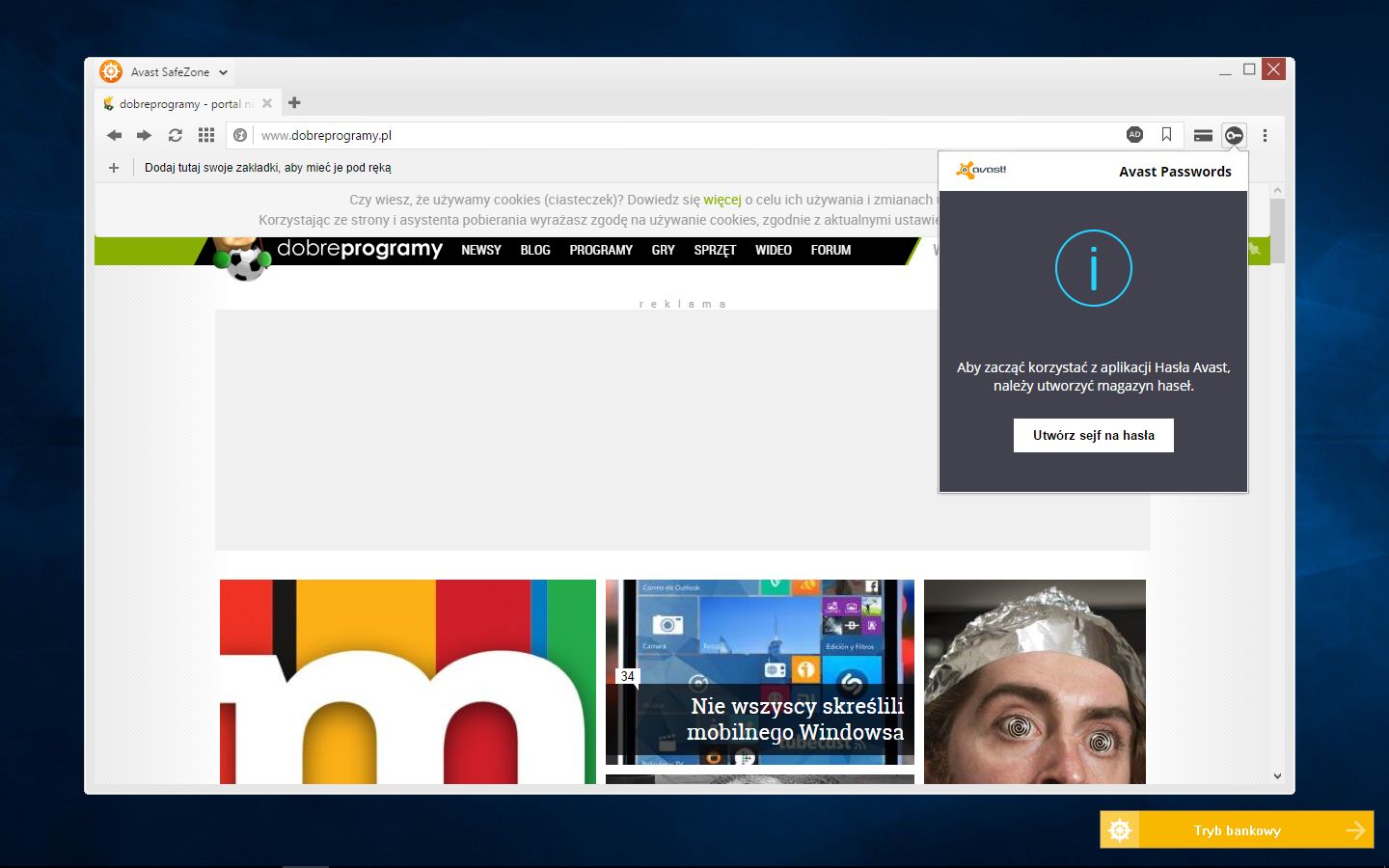The height and width of the screenshot is (868, 1389).
Task: Open the Avast Passwords key icon
Action: (x=1234, y=135)
